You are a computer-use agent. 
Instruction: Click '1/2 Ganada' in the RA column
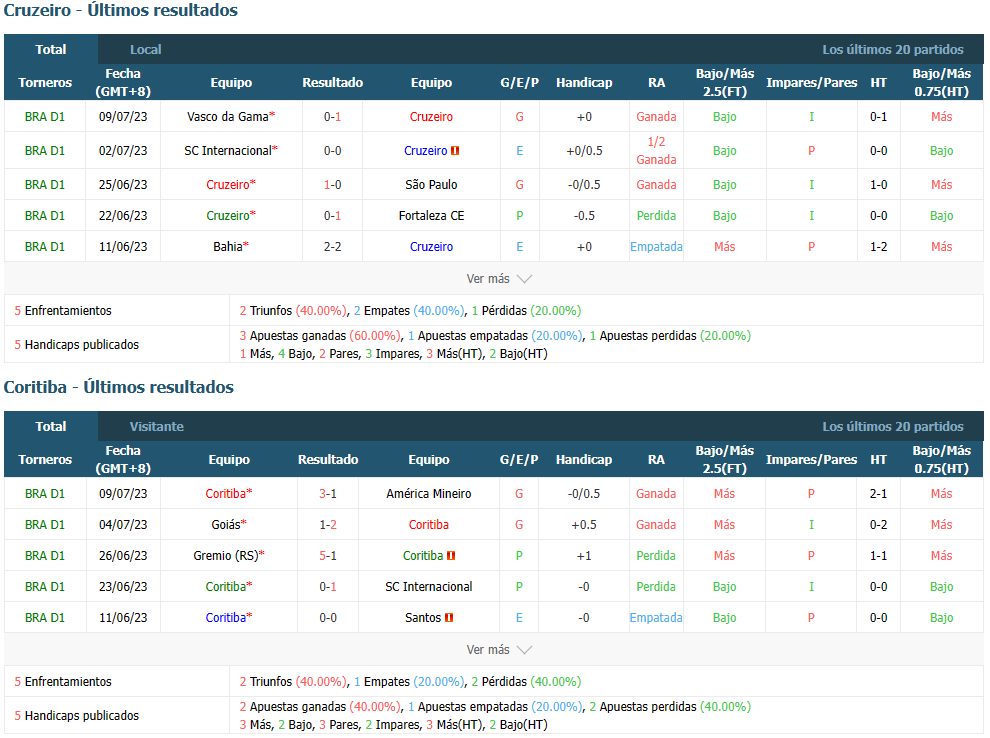(x=656, y=150)
